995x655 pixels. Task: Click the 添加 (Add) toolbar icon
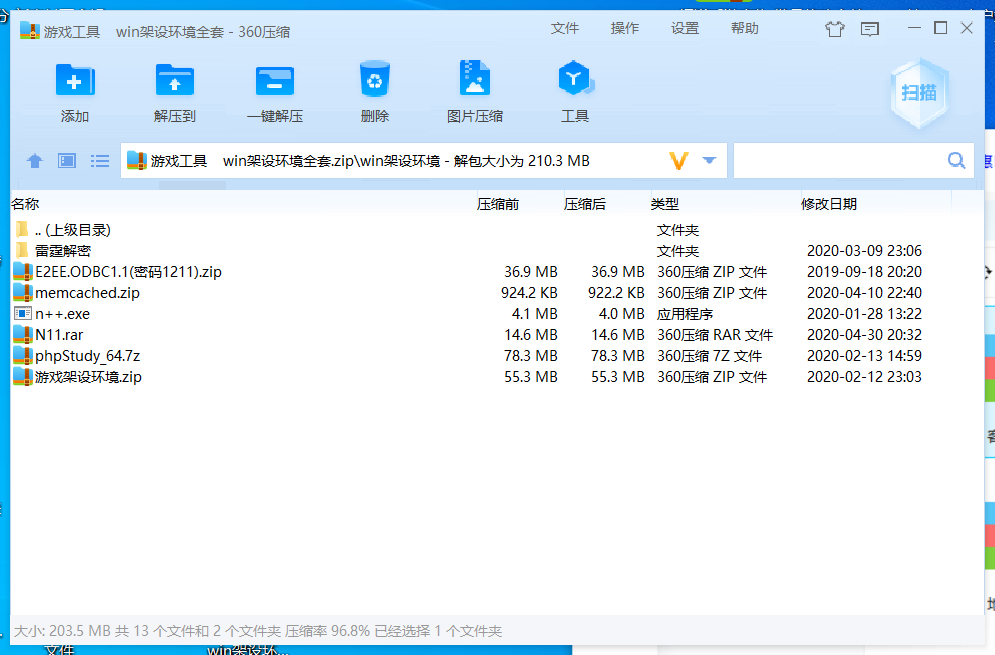tap(75, 80)
